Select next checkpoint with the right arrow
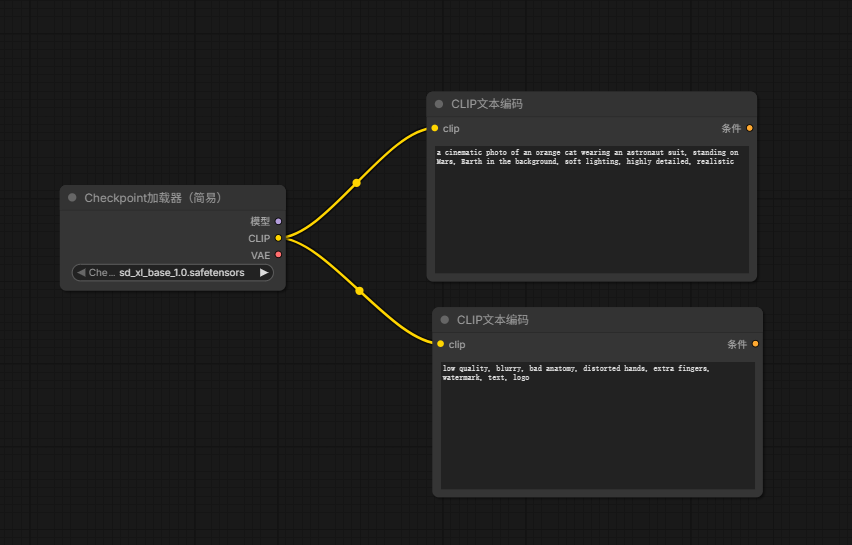The height and width of the screenshot is (545, 852). tap(264, 272)
